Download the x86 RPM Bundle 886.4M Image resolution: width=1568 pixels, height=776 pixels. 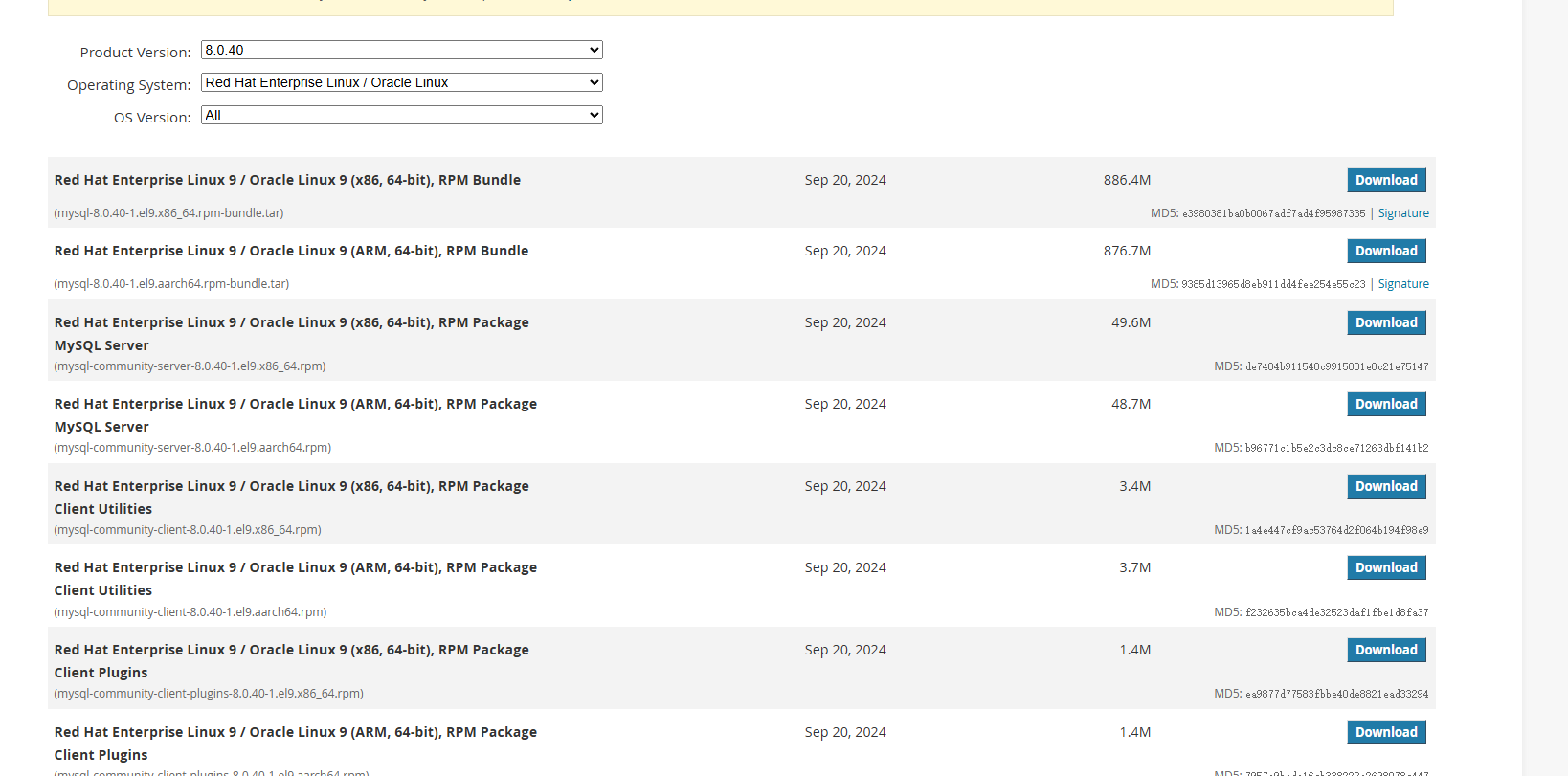pos(1386,180)
